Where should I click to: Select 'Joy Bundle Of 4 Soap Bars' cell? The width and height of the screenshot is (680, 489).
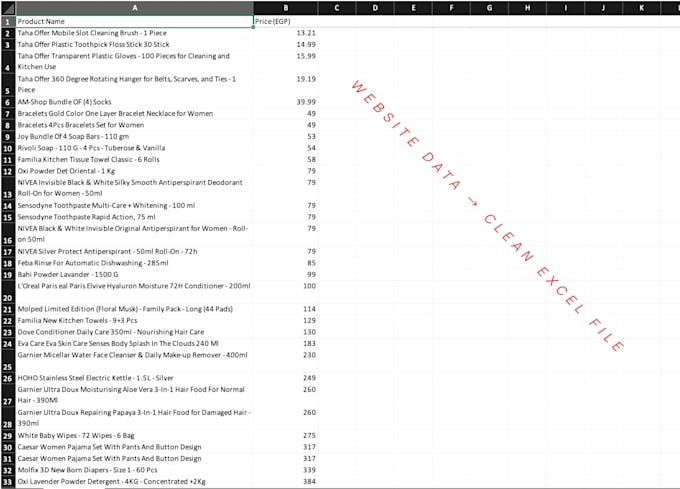point(134,137)
